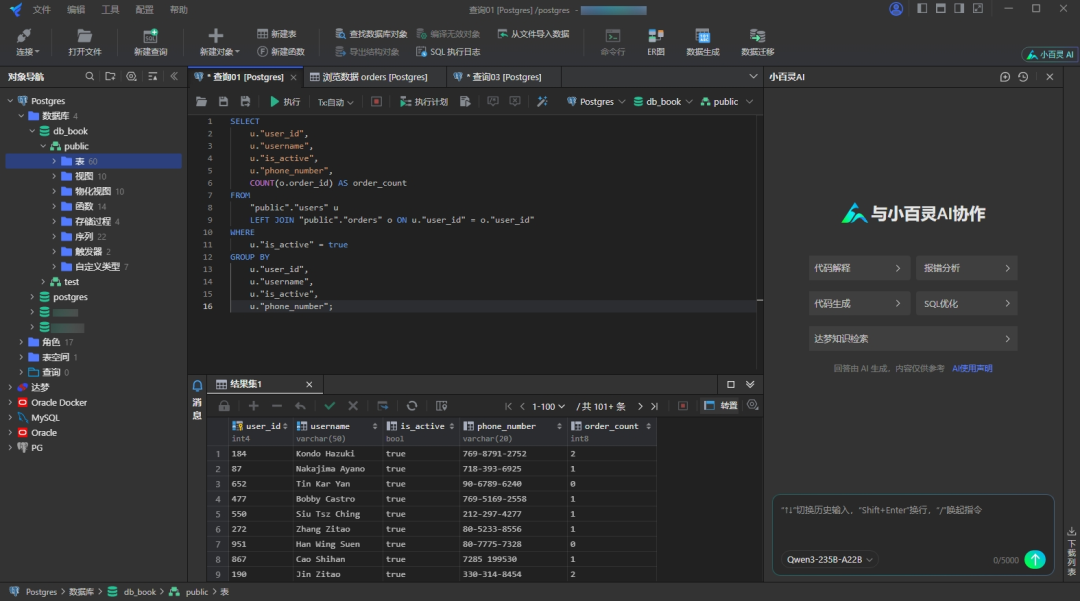Click the SQL优化 button
Viewport: 1080px width, 601px height.
click(x=966, y=303)
